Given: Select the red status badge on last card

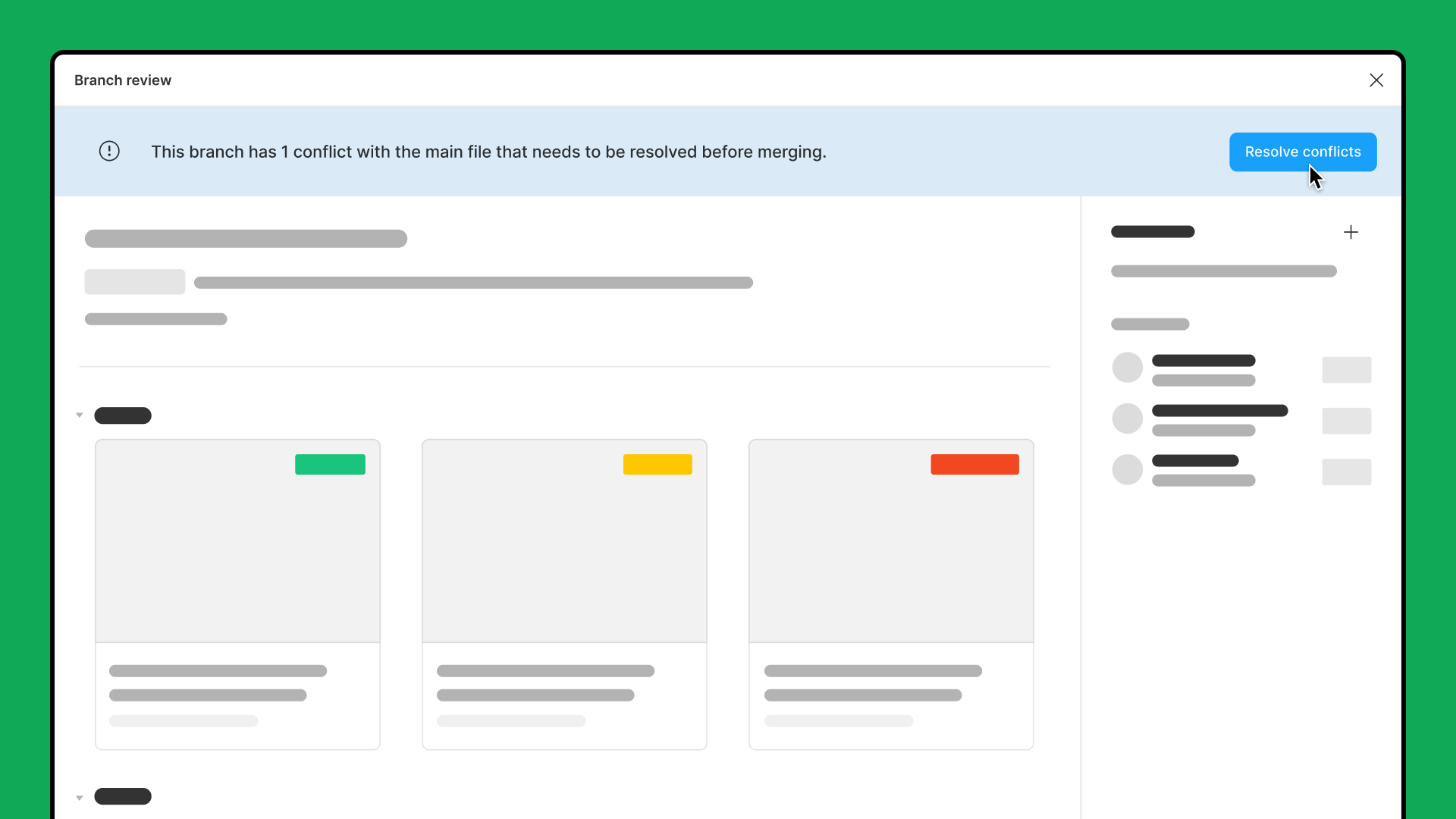Looking at the screenshot, I should click(x=974, y=464).
